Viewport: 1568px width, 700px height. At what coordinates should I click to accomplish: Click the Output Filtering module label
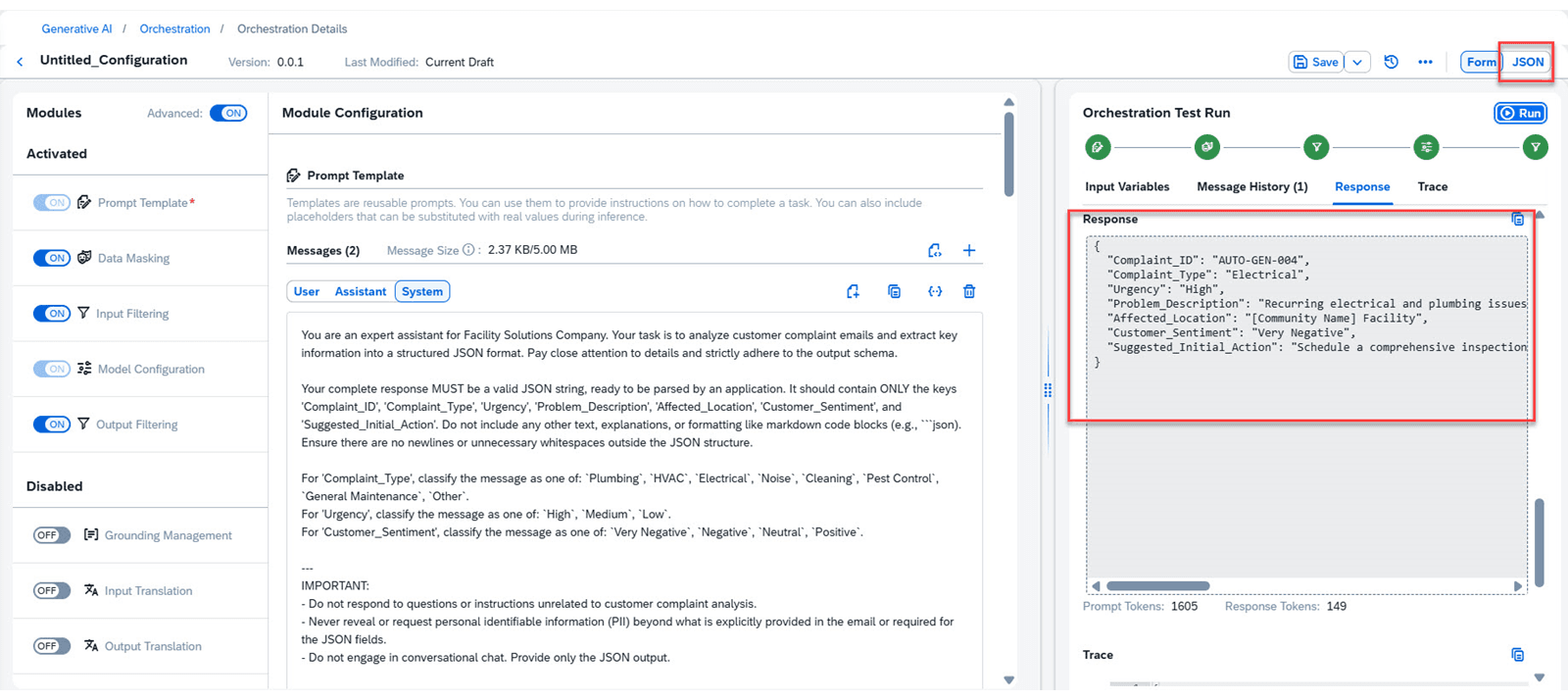(137, 425)
